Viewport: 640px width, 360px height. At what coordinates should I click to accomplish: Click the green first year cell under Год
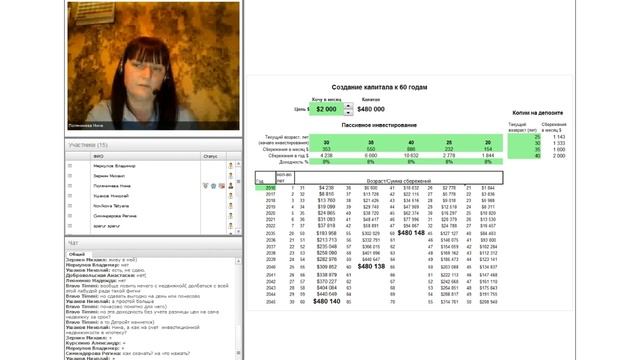tap(266, 188)
